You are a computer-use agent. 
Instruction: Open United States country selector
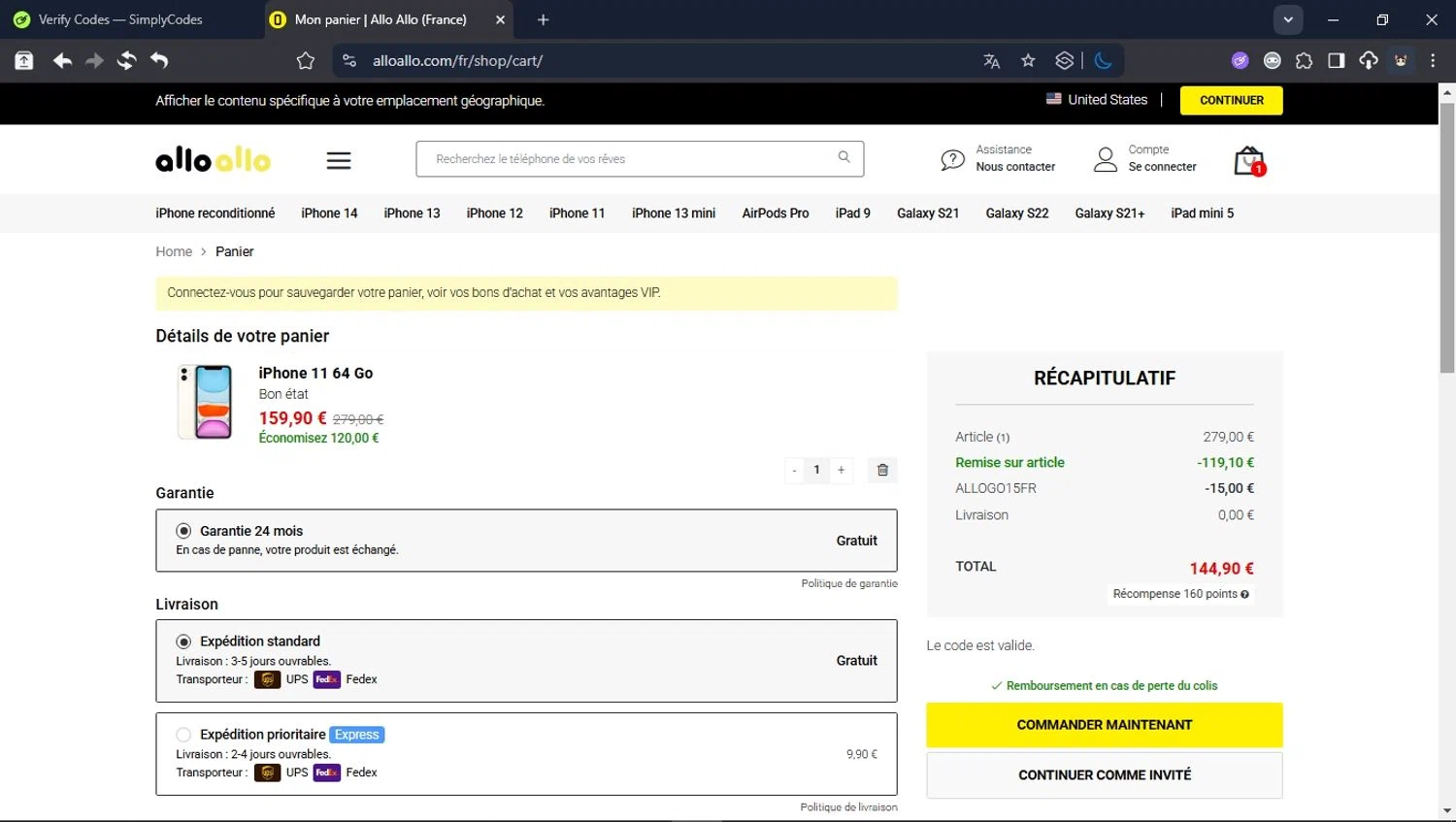[1097, 99]
